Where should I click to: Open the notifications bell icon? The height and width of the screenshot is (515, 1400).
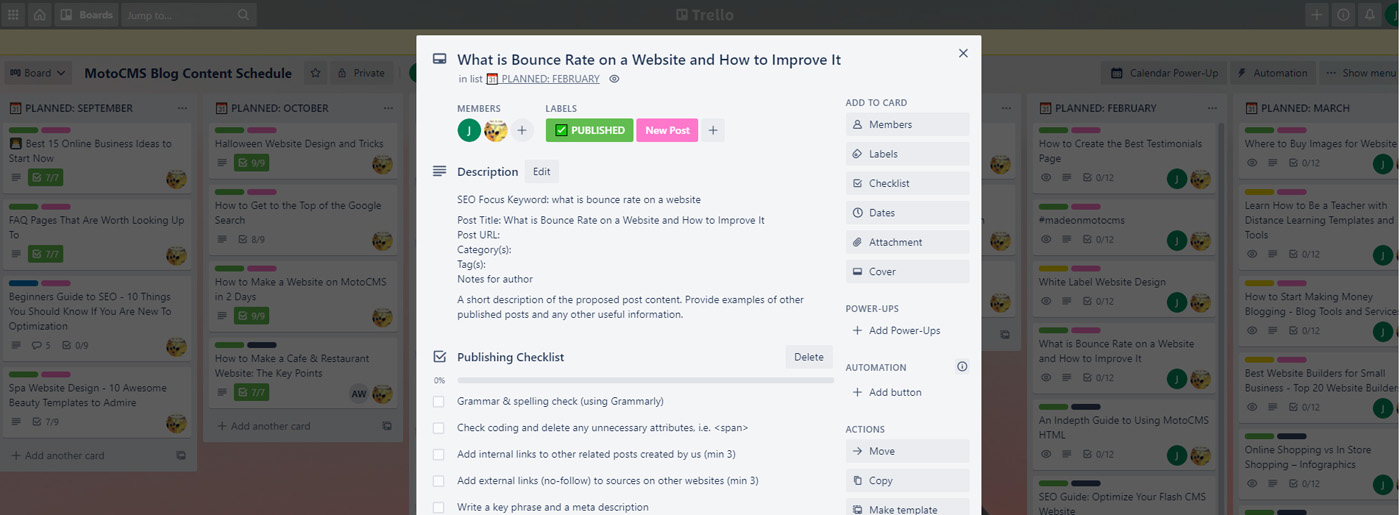[1369, 15]
